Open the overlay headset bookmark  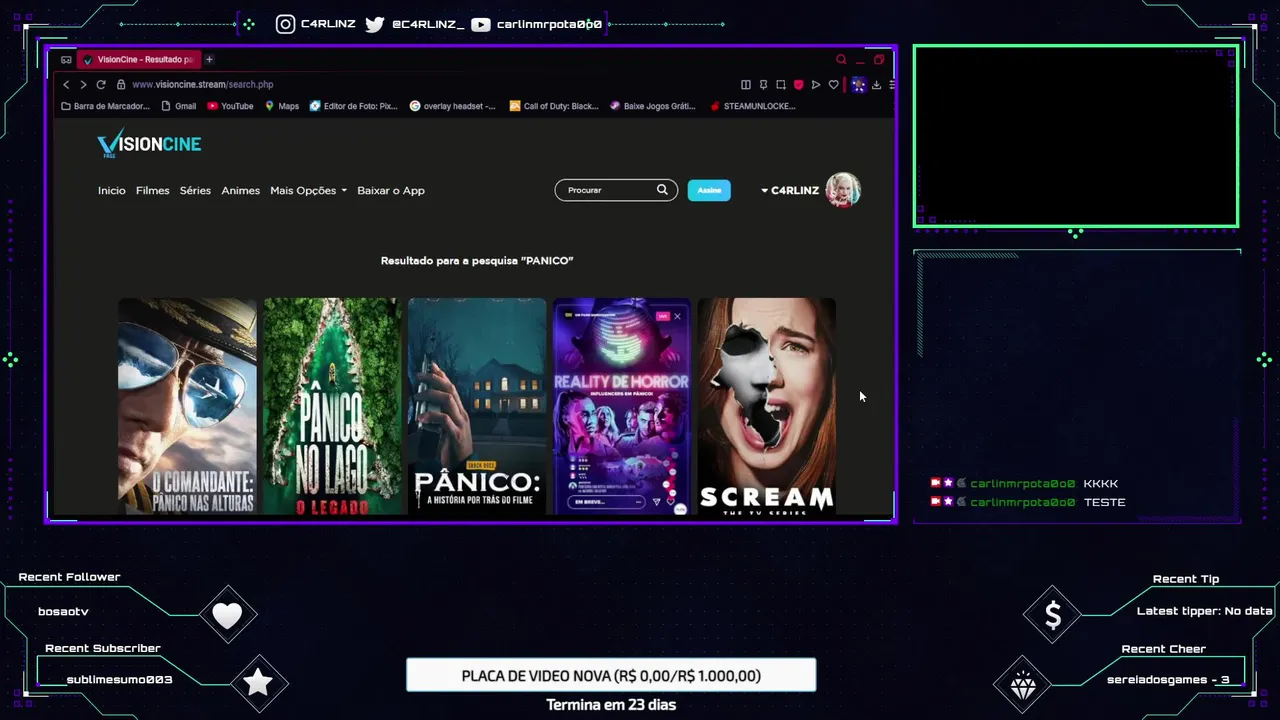tap(452, 106)
